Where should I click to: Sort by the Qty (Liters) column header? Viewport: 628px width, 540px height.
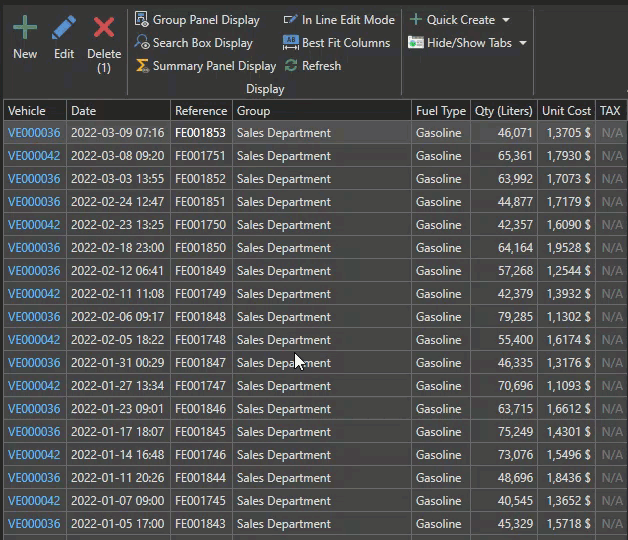pyautogui.click(x=503, y=111)
